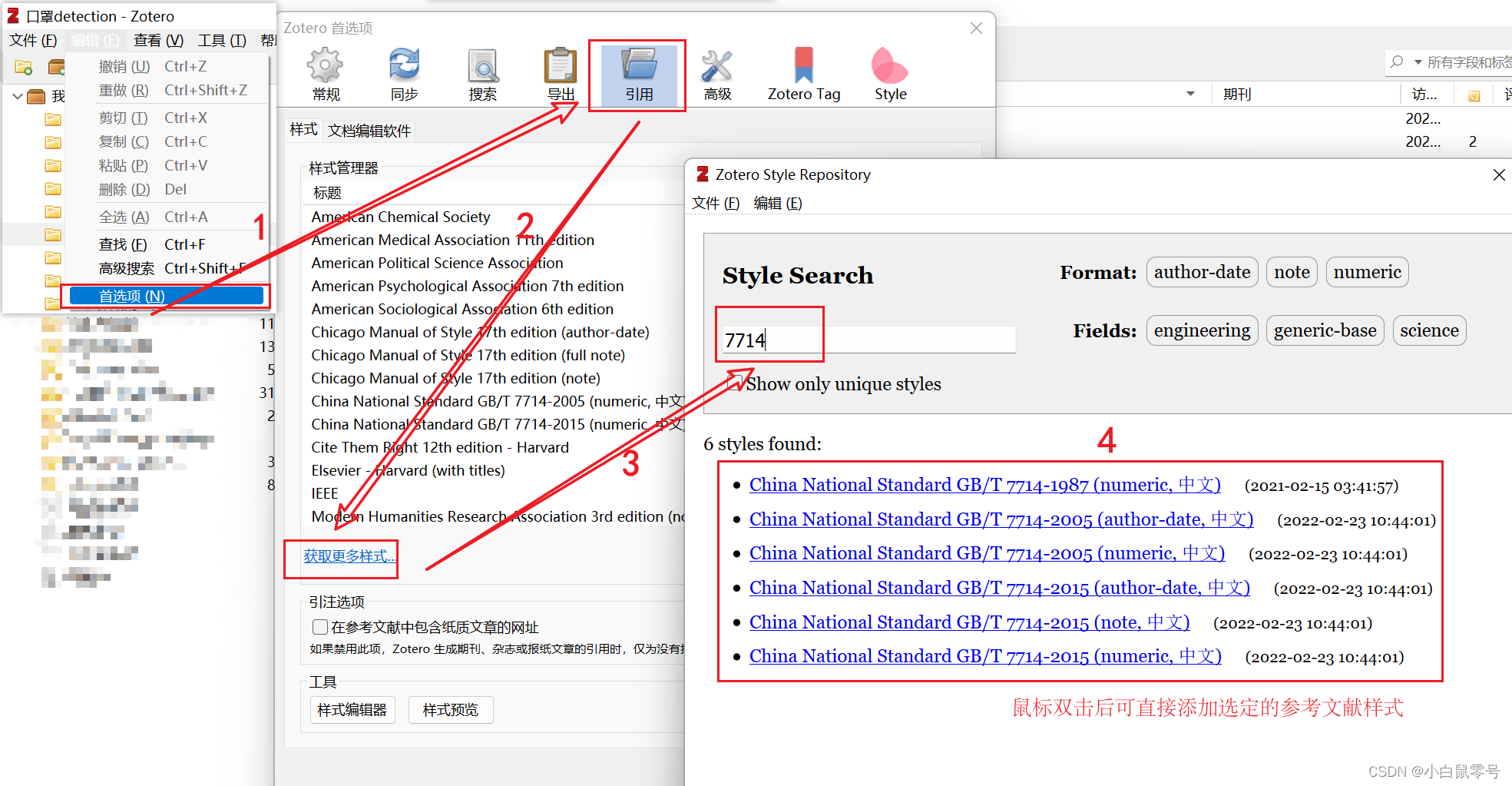Toggle Show only unique styles checkbox

pos(734,383)
